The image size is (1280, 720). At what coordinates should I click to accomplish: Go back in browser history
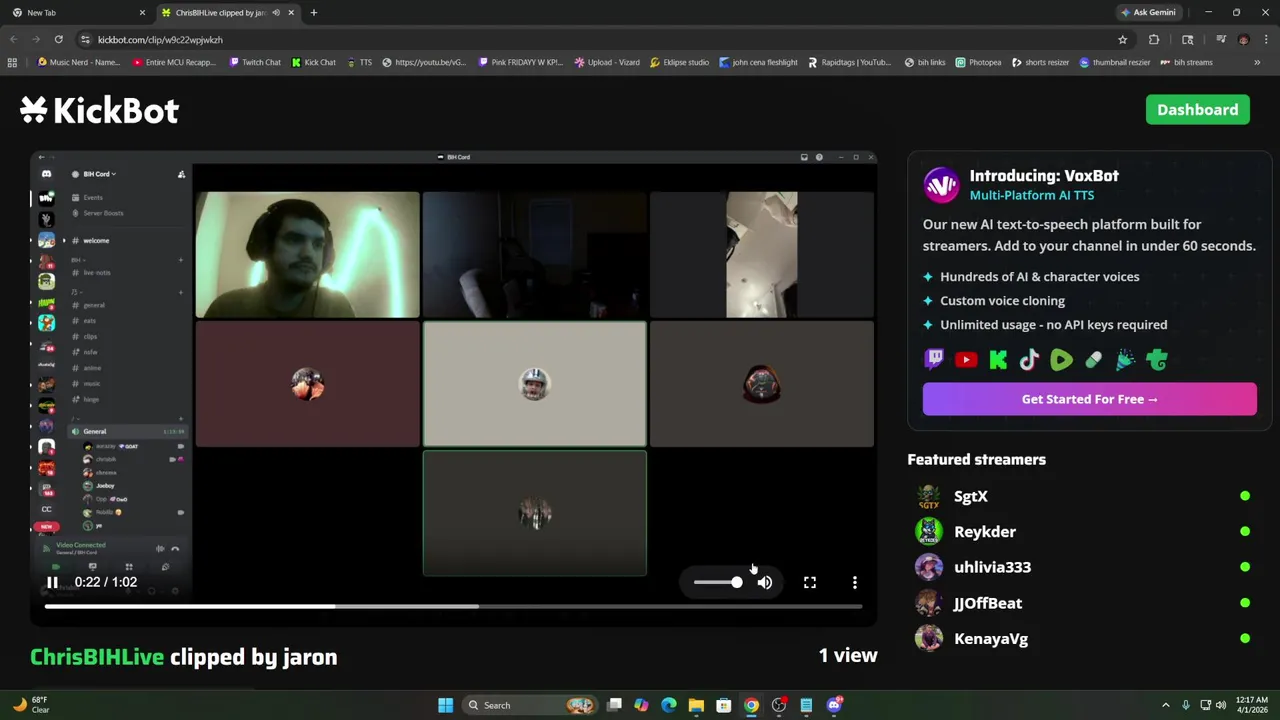coord(14,39)
